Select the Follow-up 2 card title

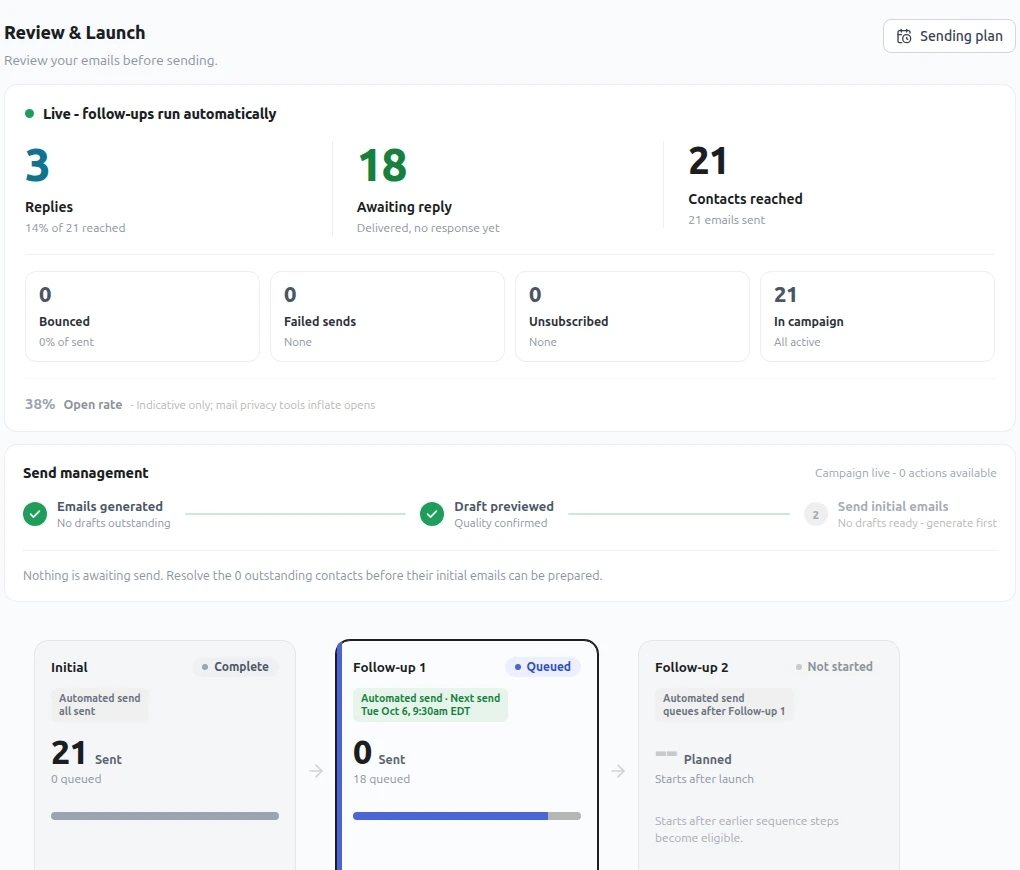pyautogui.click(x=691, y=667)
